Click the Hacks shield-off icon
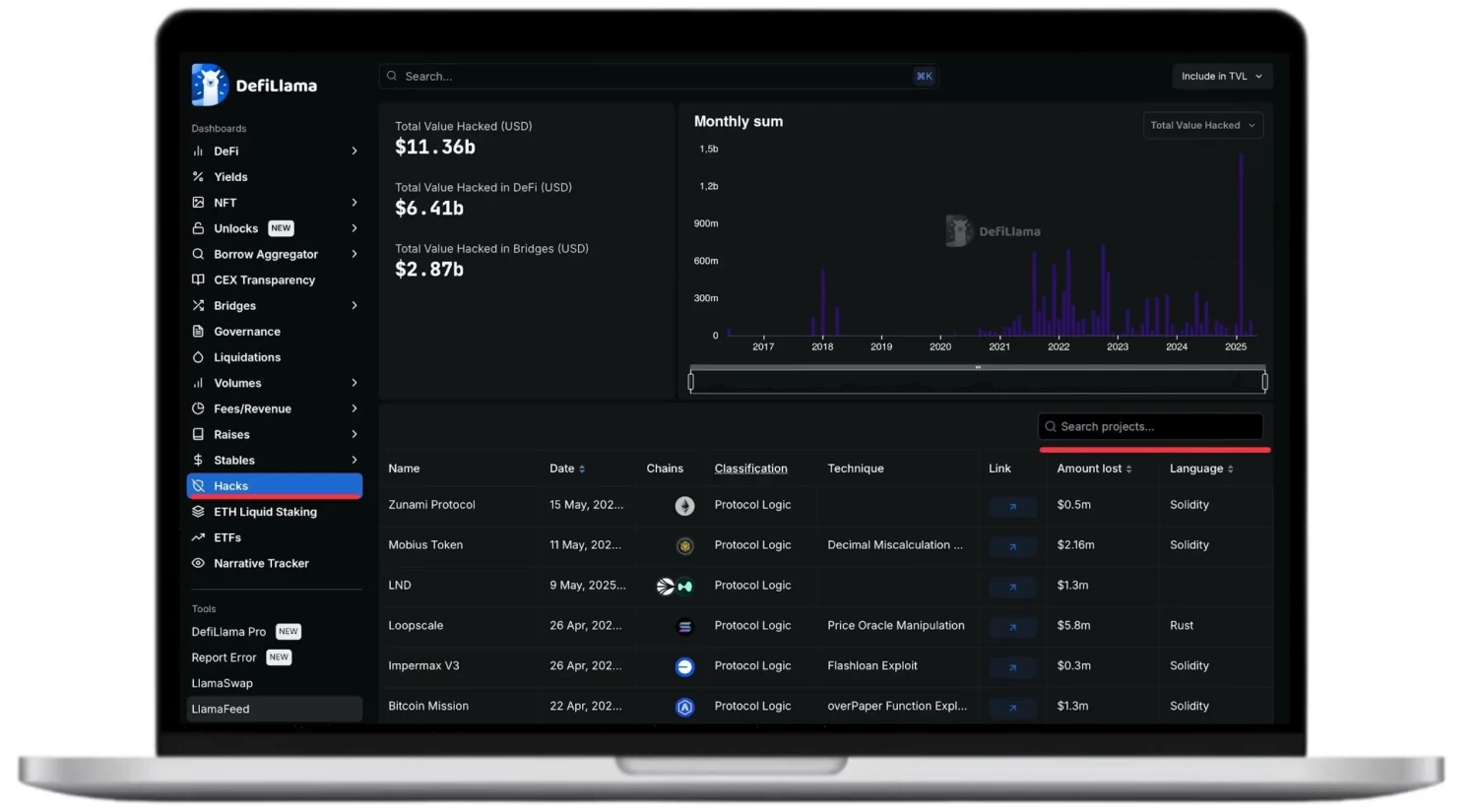Screen dimensions: 1477x812 click(198, 486)
